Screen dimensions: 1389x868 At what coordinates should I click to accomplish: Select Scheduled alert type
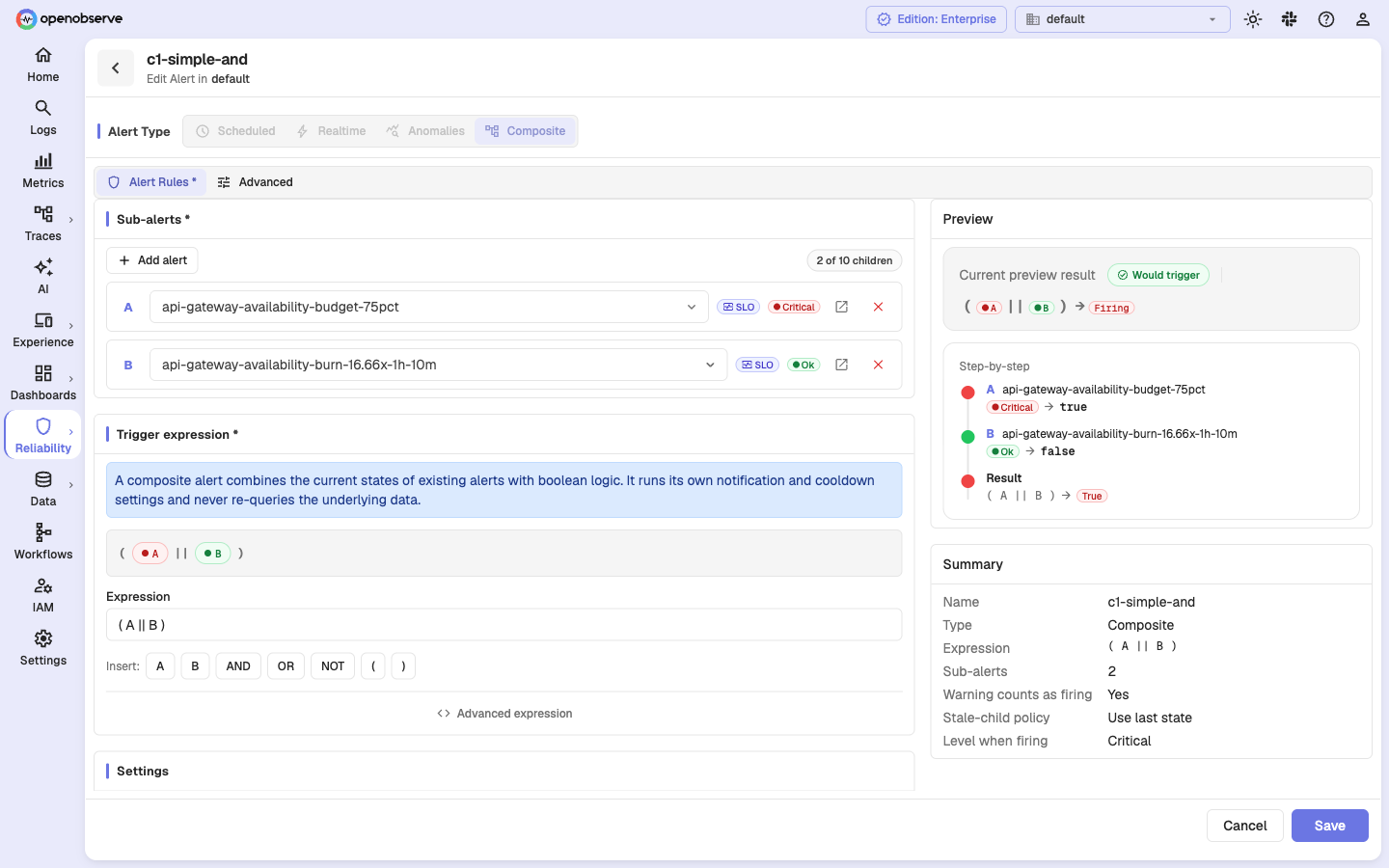click(235, 131)
